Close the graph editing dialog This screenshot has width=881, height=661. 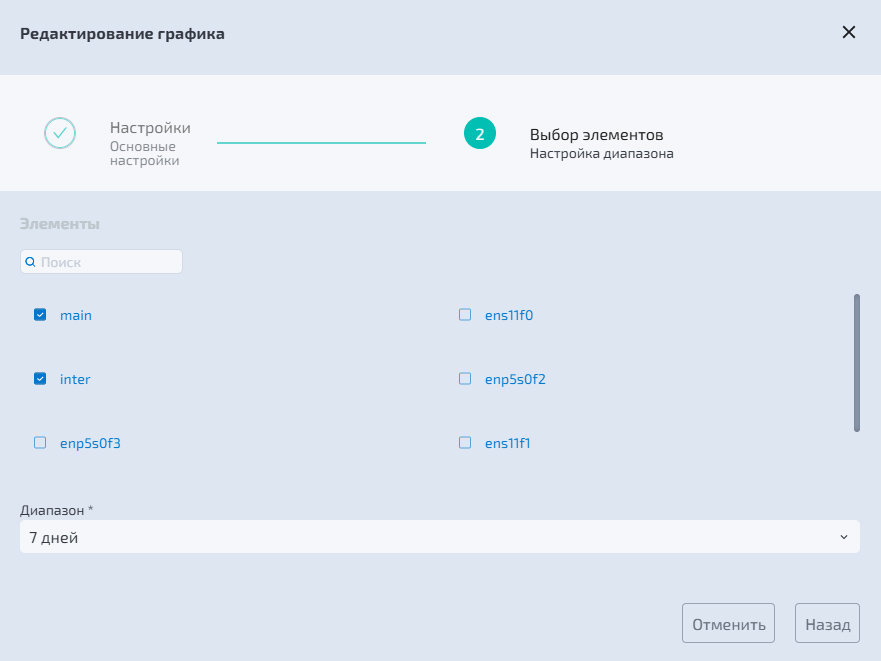pyautogui.click(x=848, y=33)
